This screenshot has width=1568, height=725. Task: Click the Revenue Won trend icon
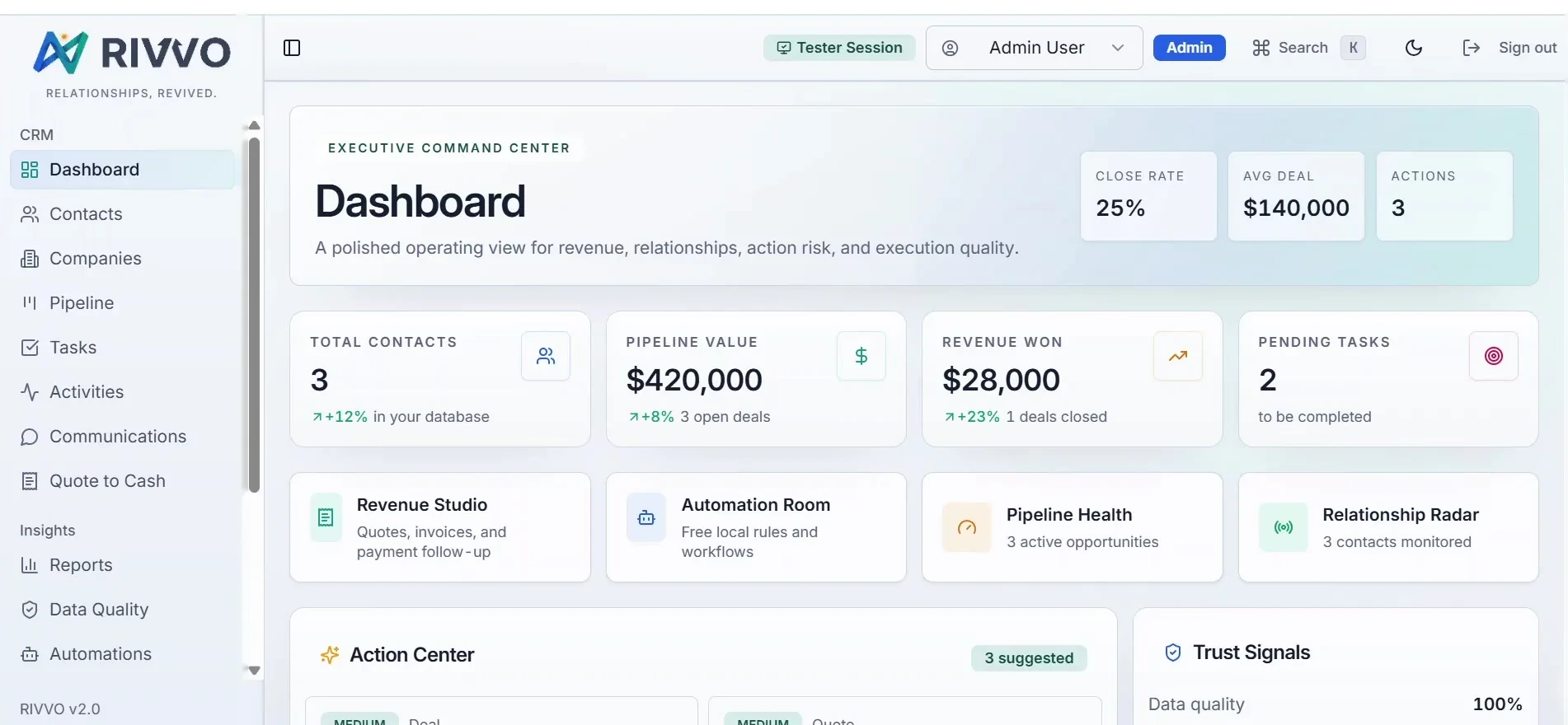(x=1178, y=356)
